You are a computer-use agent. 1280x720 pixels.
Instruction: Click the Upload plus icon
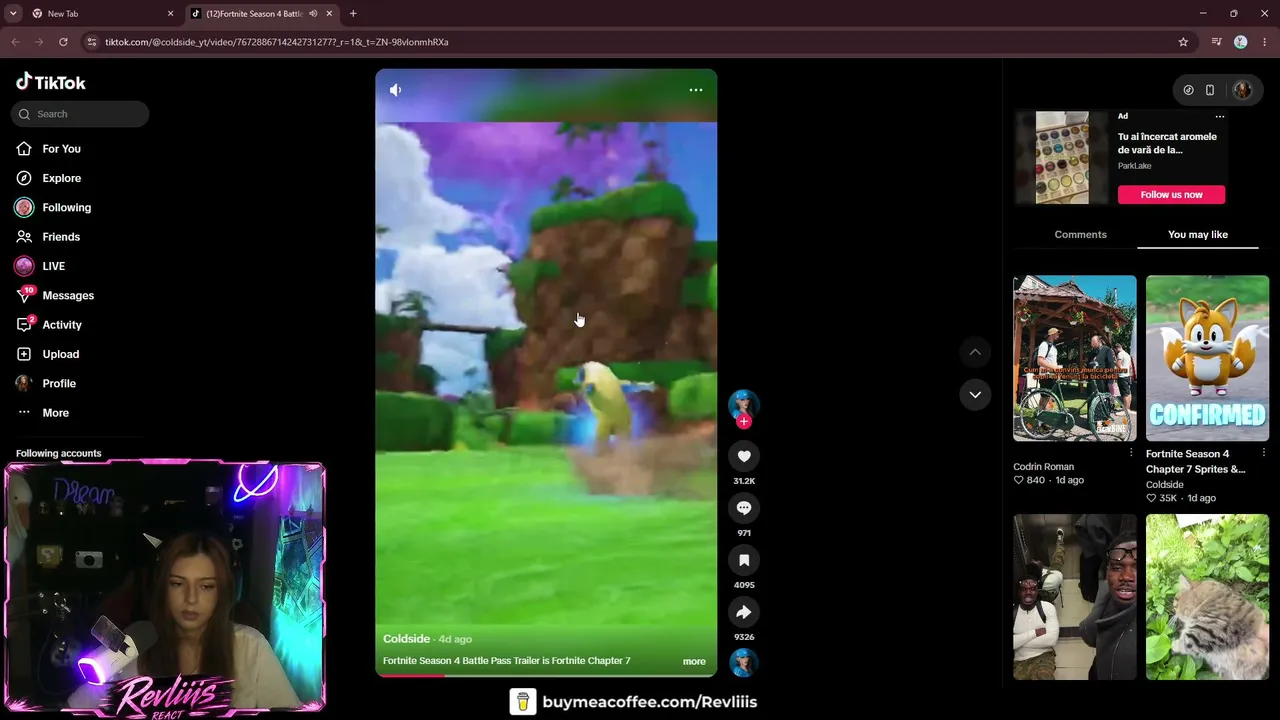tap(24, 354)
